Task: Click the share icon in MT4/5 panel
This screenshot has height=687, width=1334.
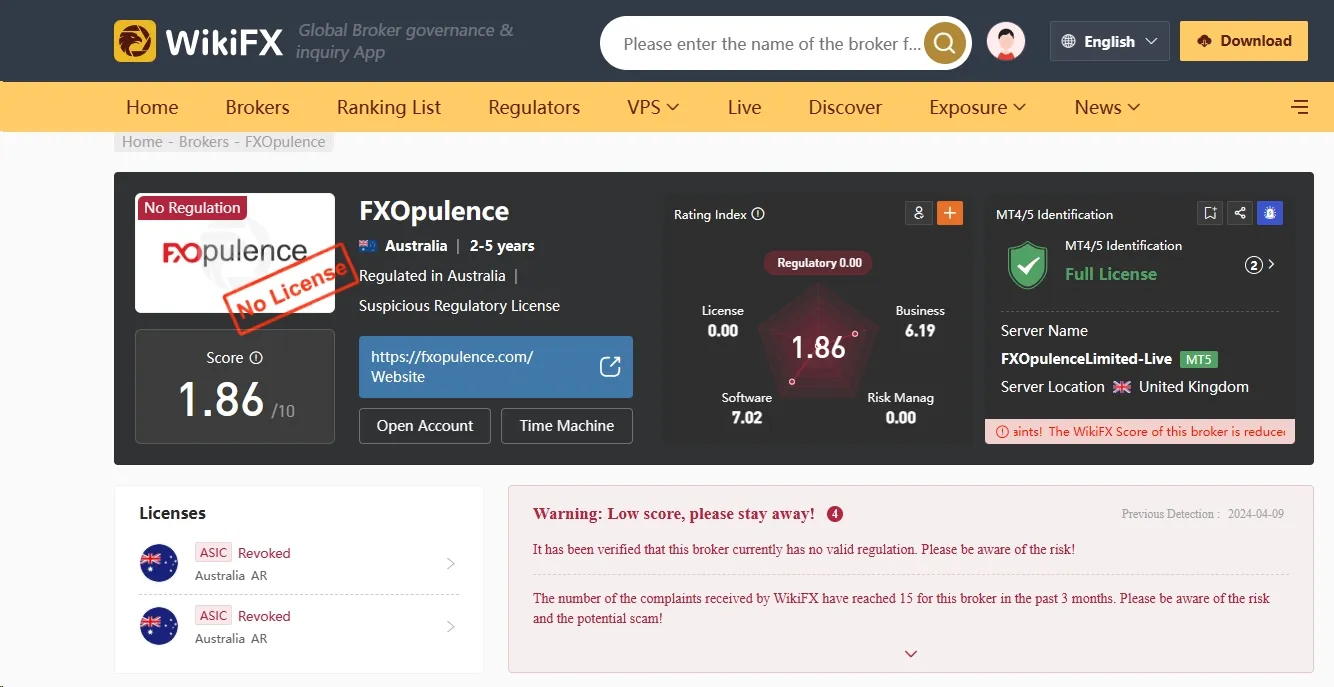Action: [1240, 213]
